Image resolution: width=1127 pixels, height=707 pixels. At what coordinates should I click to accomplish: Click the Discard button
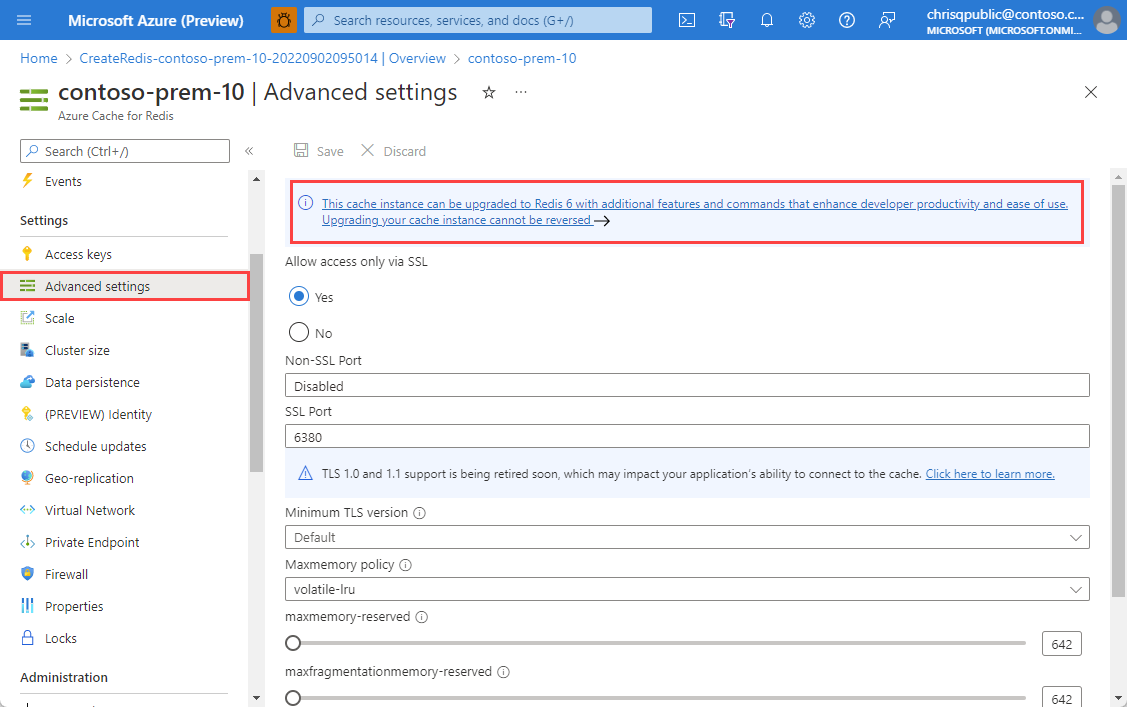393,151
